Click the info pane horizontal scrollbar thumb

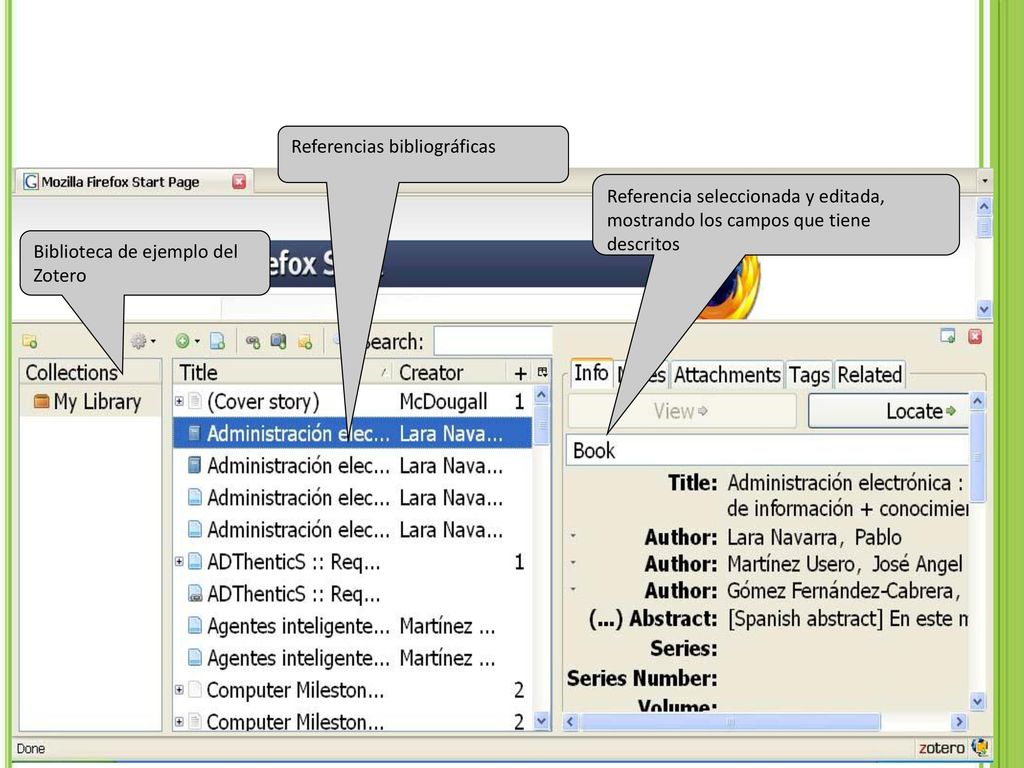click(x=730, y=722)
